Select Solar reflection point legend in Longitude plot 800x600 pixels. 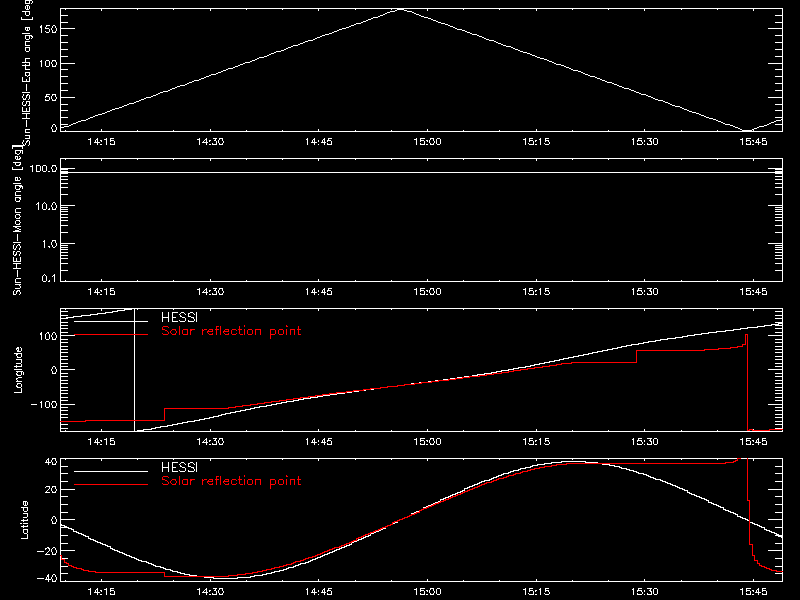(x=231, y=331)
